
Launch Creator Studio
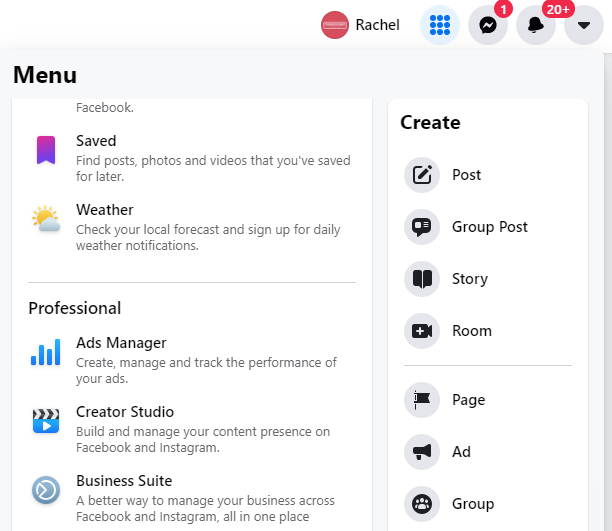coord(192,429)
